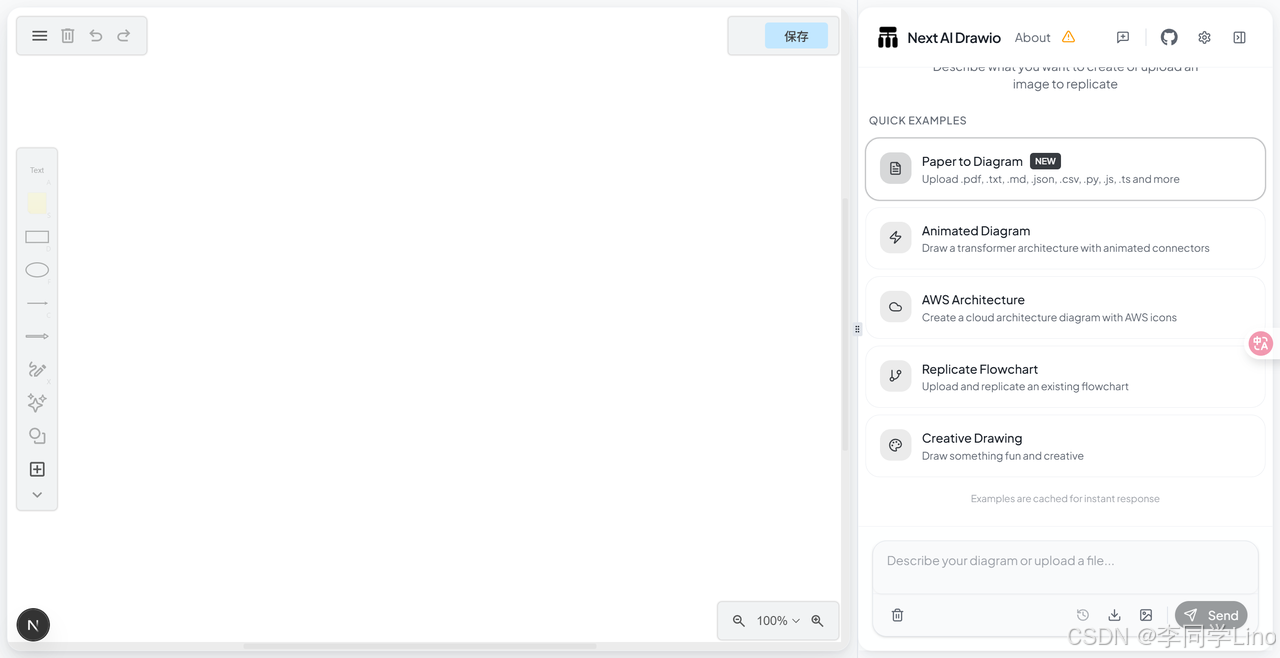Choose the Animated Diagram example
Image resolution: width=1280 pixels, height=658 pixels.
pos(1065,238)
